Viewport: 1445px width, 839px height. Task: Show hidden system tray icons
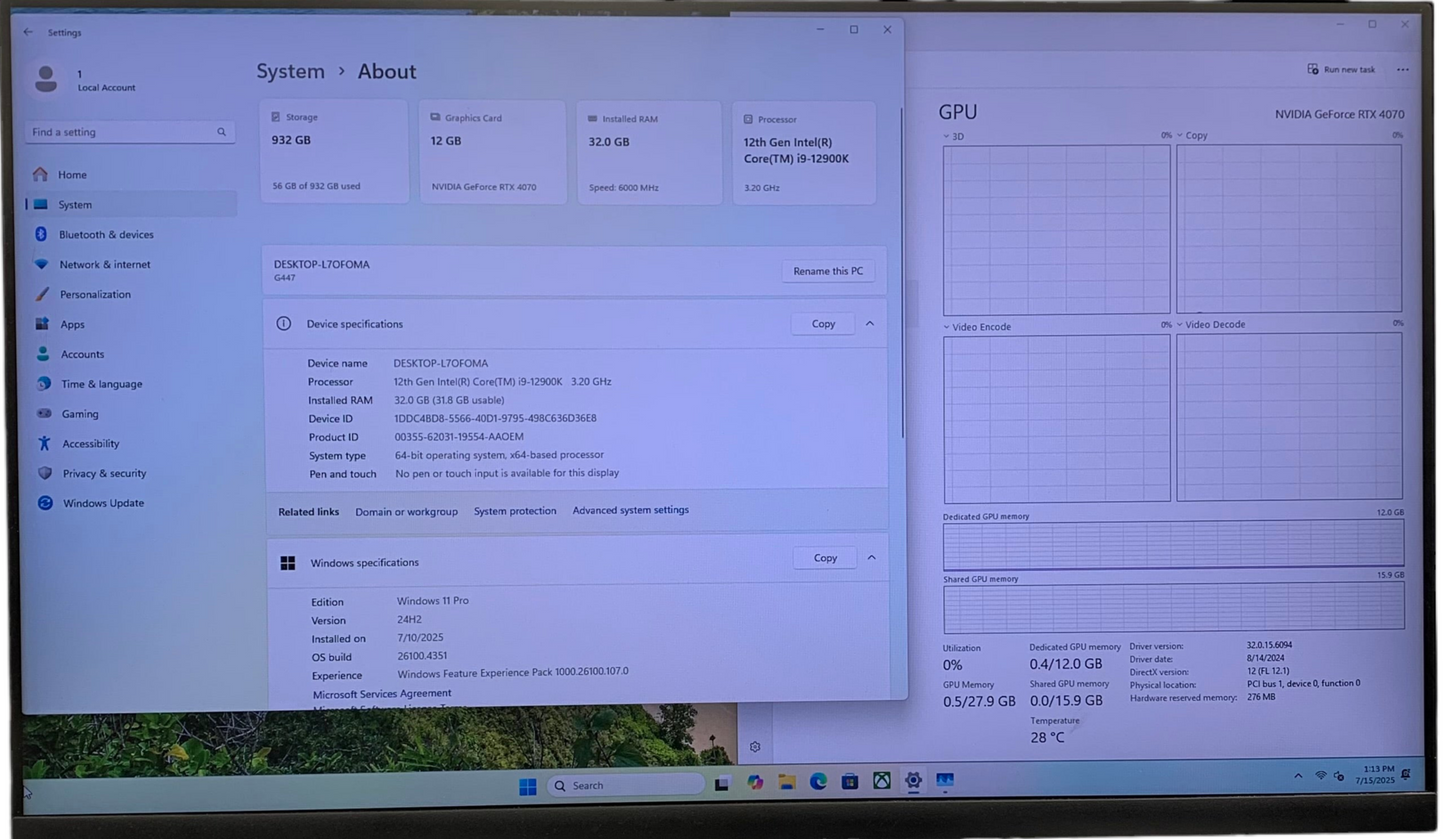1298,776
